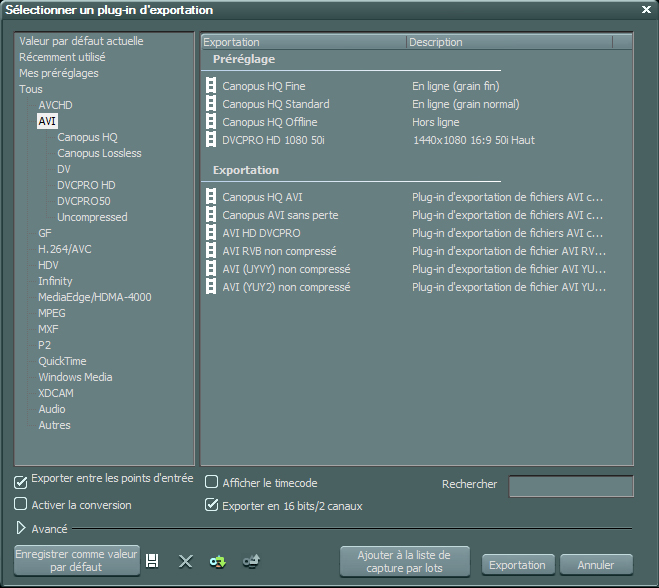Viewport: 659px width, 588px height.
Task: Select AVI RVB non compressé exporter
Action: [x=416, y=251]
